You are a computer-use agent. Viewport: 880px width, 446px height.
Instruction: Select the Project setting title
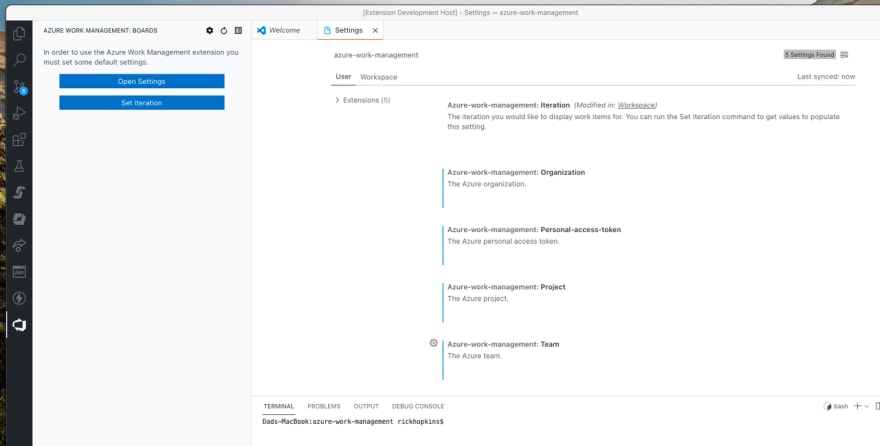pyautogui.click(x=506, y=287)
